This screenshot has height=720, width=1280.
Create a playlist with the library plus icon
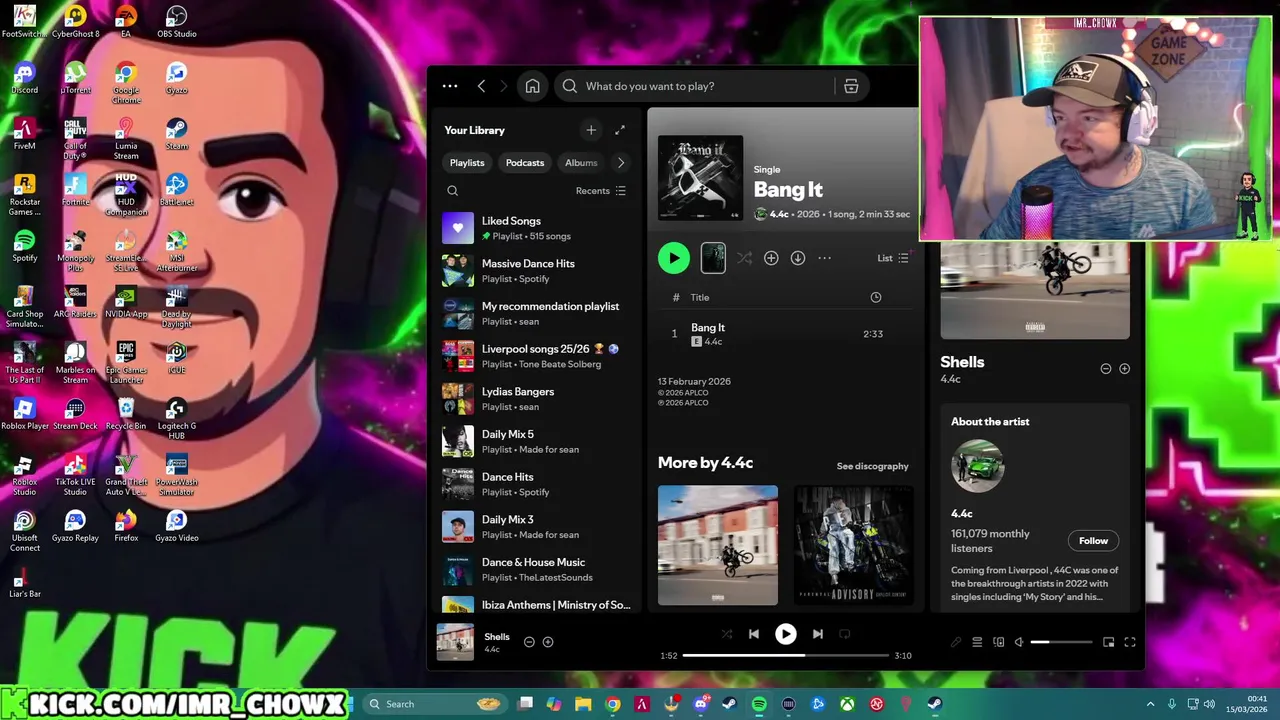(591, 130)
